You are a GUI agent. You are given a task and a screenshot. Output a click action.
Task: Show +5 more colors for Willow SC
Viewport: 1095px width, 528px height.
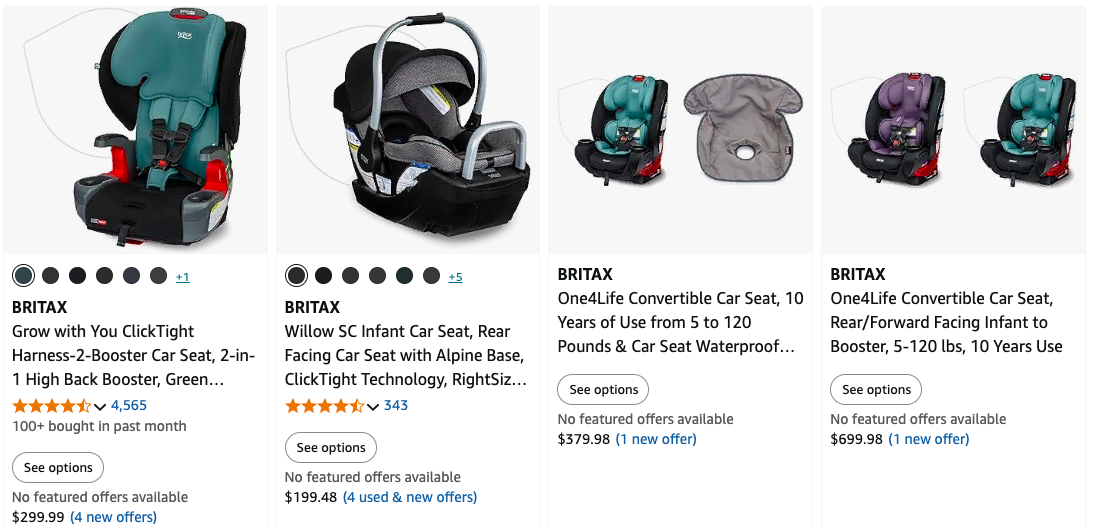click(x=455, y=277)
